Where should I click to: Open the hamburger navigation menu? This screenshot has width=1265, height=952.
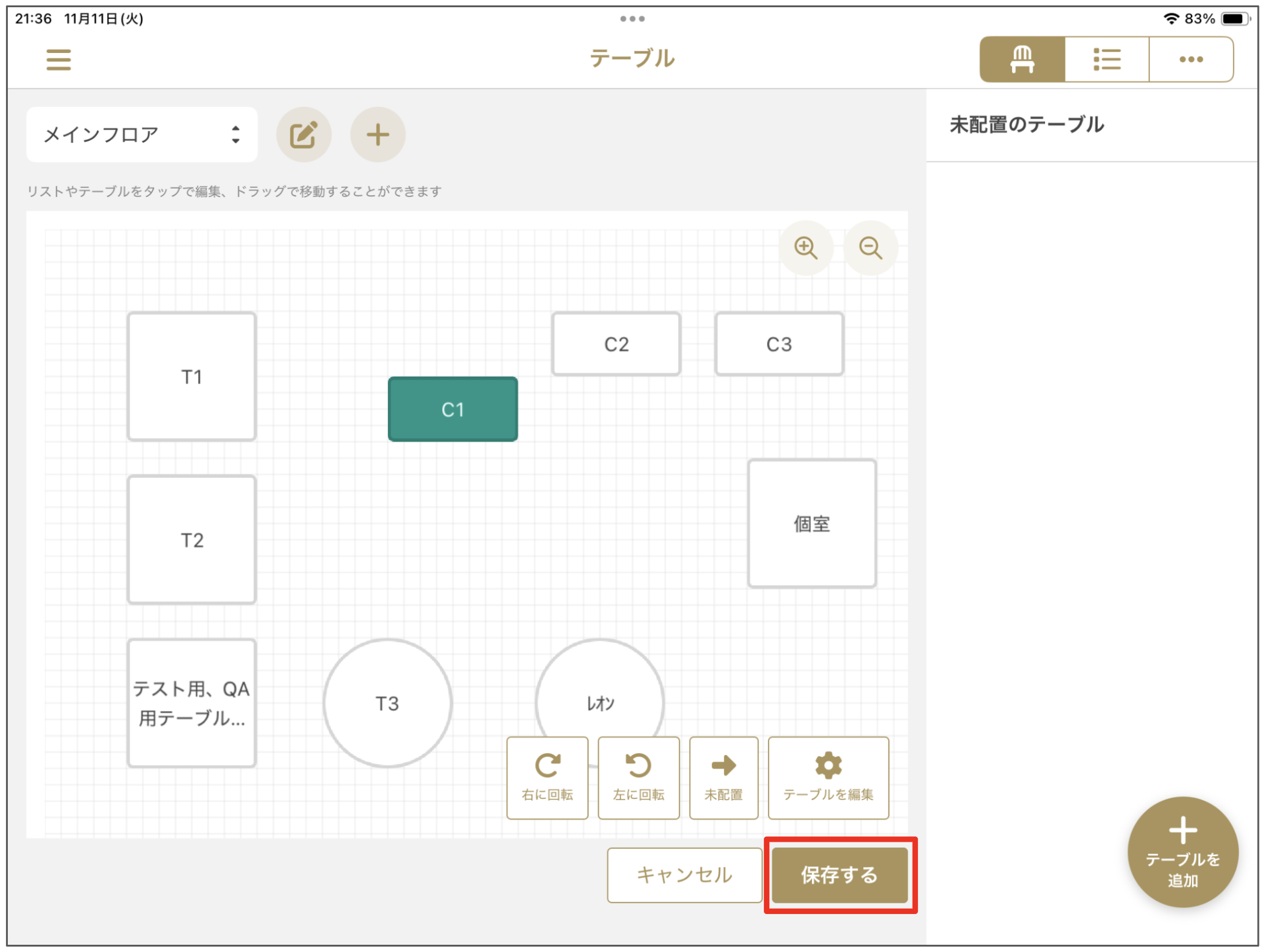point(58,60)
